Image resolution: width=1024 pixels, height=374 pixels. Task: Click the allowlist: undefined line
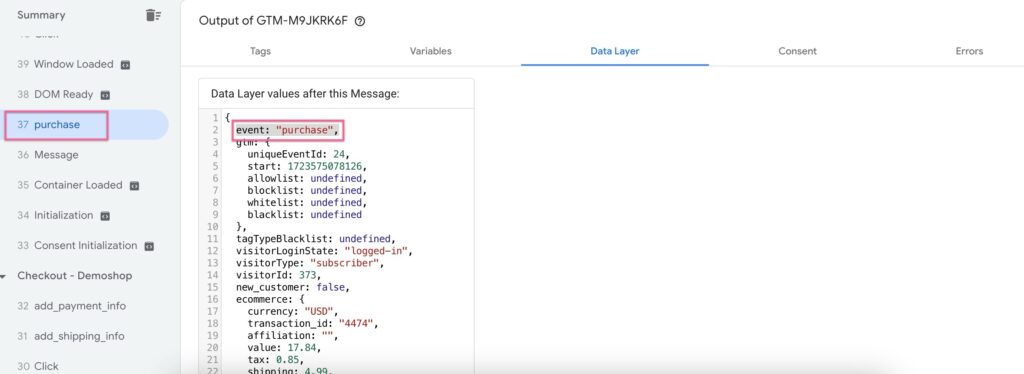click(x=307, y=178)
